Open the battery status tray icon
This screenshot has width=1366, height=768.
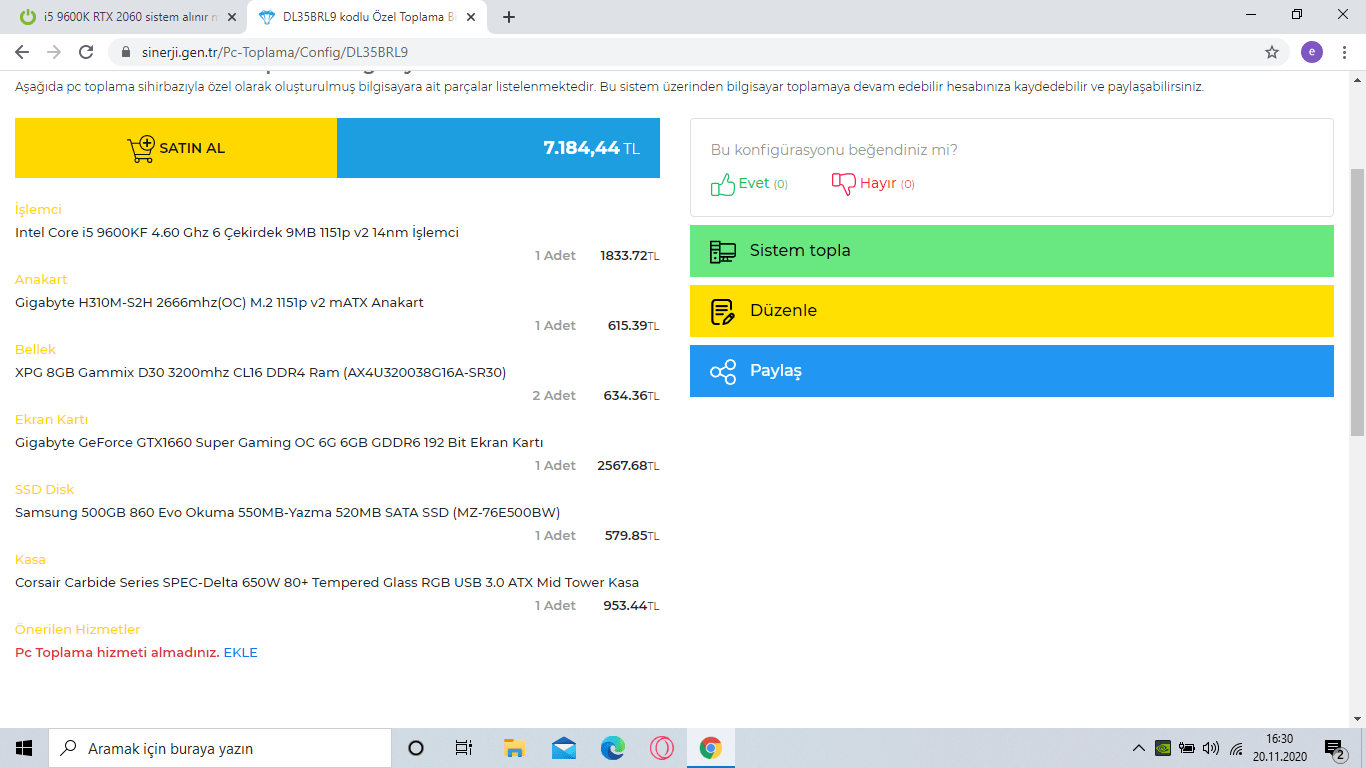point(1187,748)
